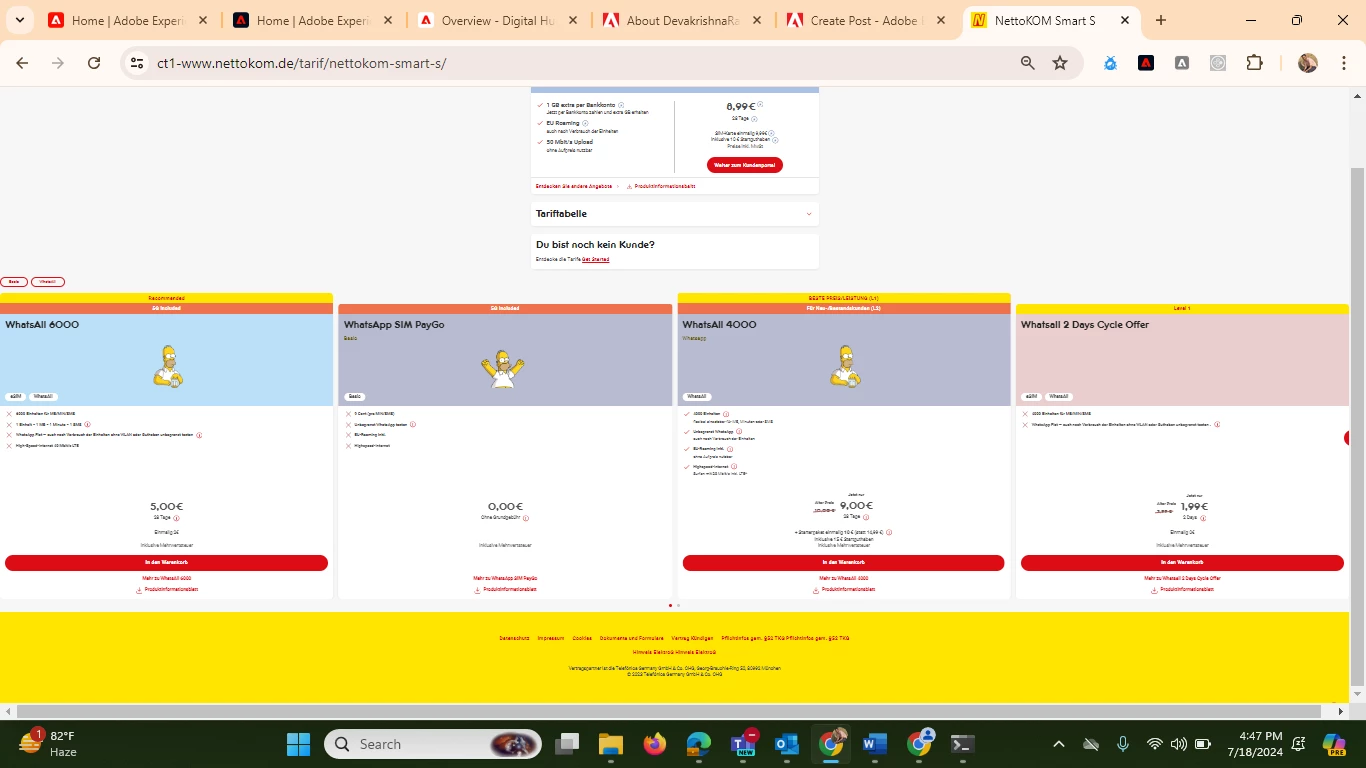1366x768 pixels.
Task: Download Produktinformationsblatt for WhatsAll 6000
Action: pyautogui.click(x=166, y=590)
